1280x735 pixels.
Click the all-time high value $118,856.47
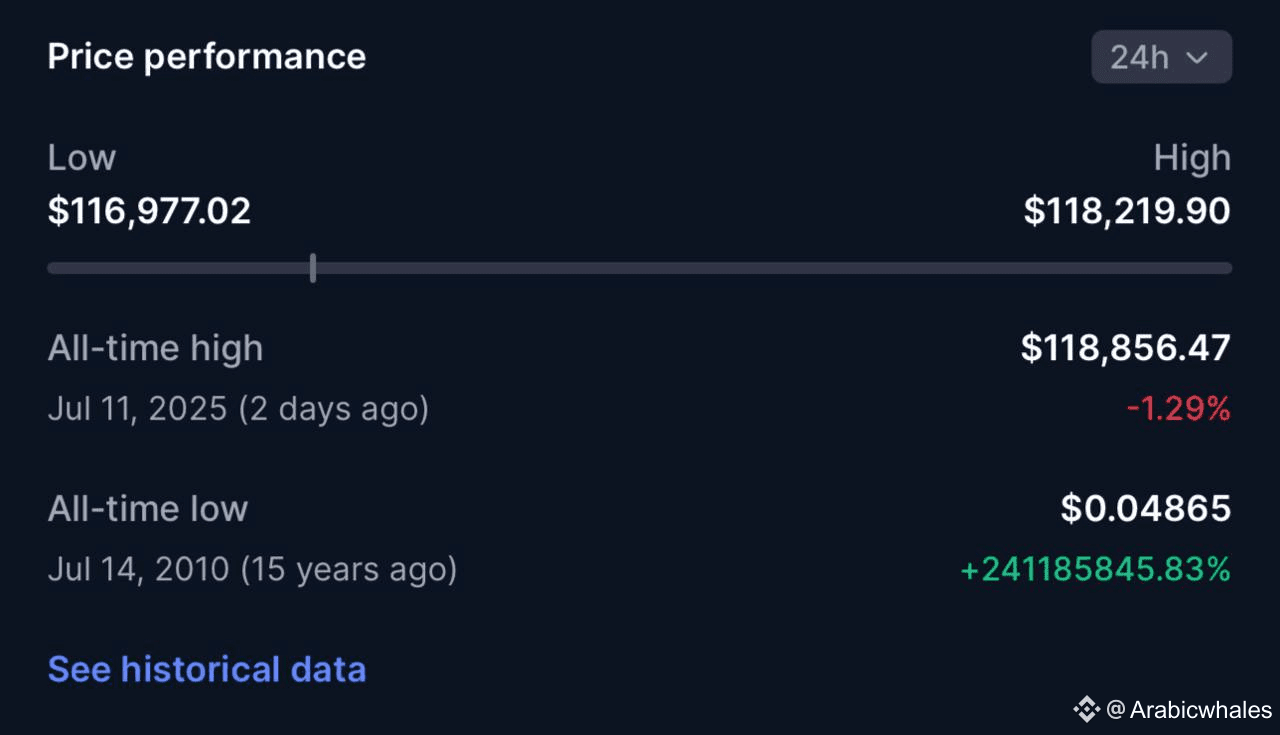1126,348
